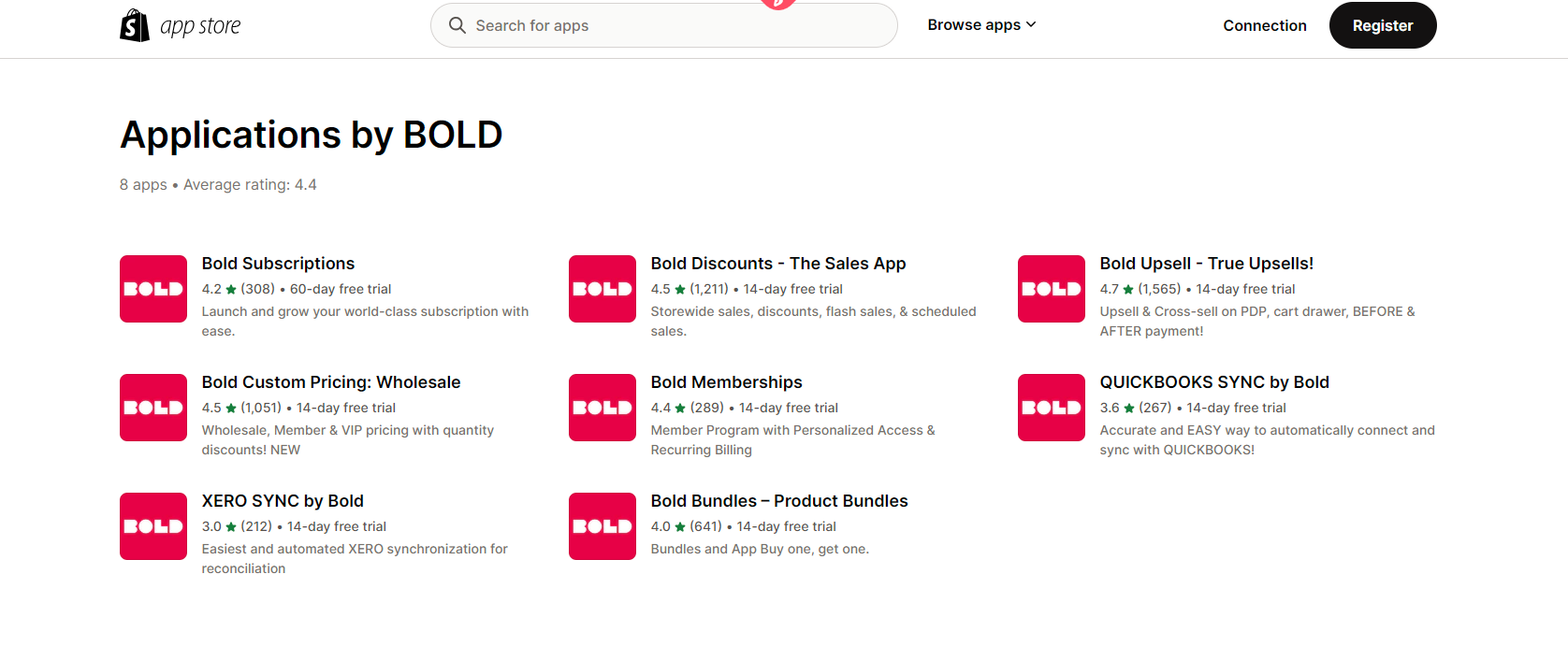The width and height of the screenshot is (1568, 646).
Task: Open the Bold Subscriptions title link
Action: [279, 264]
